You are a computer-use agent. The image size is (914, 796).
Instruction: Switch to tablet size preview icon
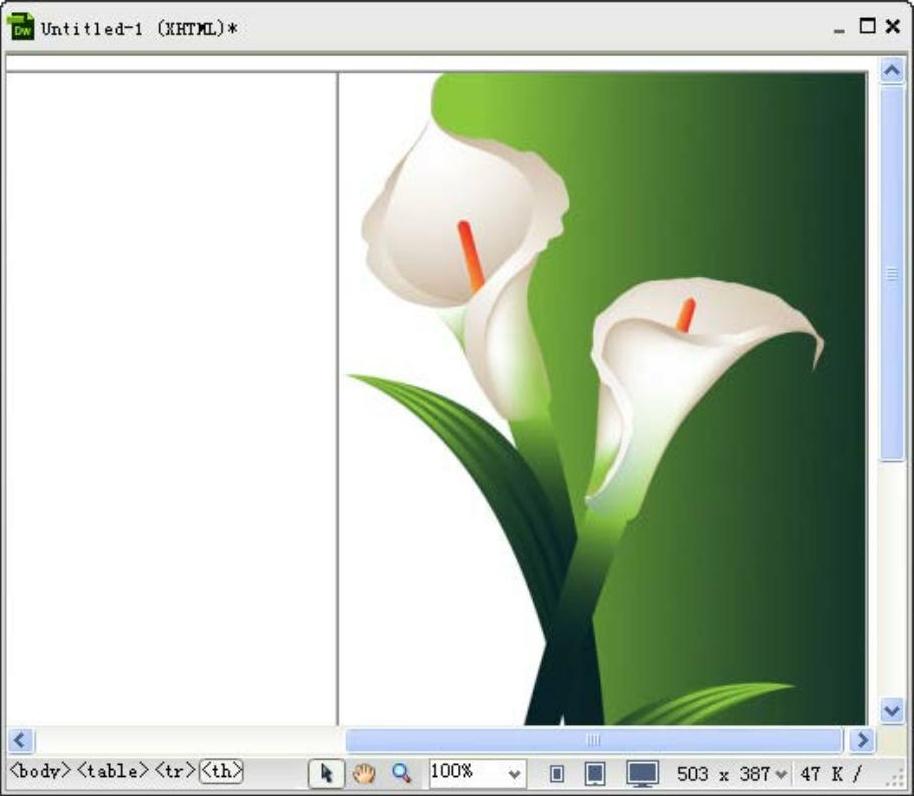[595, 774]
